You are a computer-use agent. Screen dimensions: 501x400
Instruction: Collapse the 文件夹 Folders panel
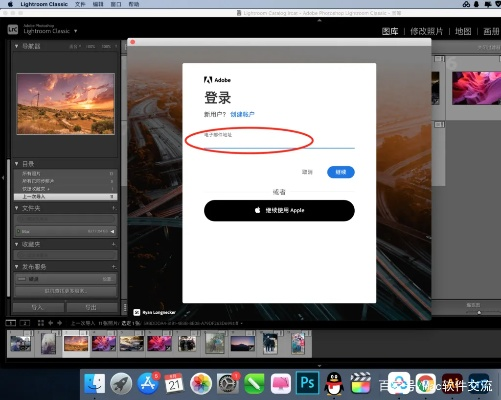point(16,208)
